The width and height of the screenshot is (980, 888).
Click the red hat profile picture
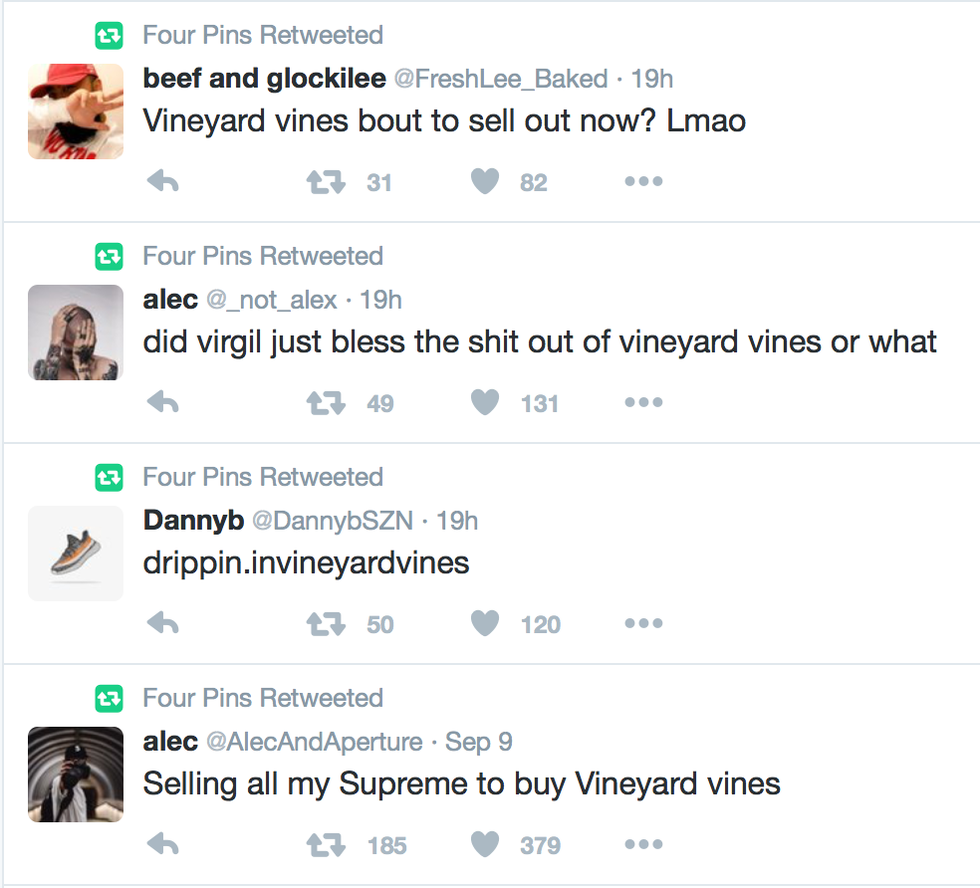pos(75,111)
